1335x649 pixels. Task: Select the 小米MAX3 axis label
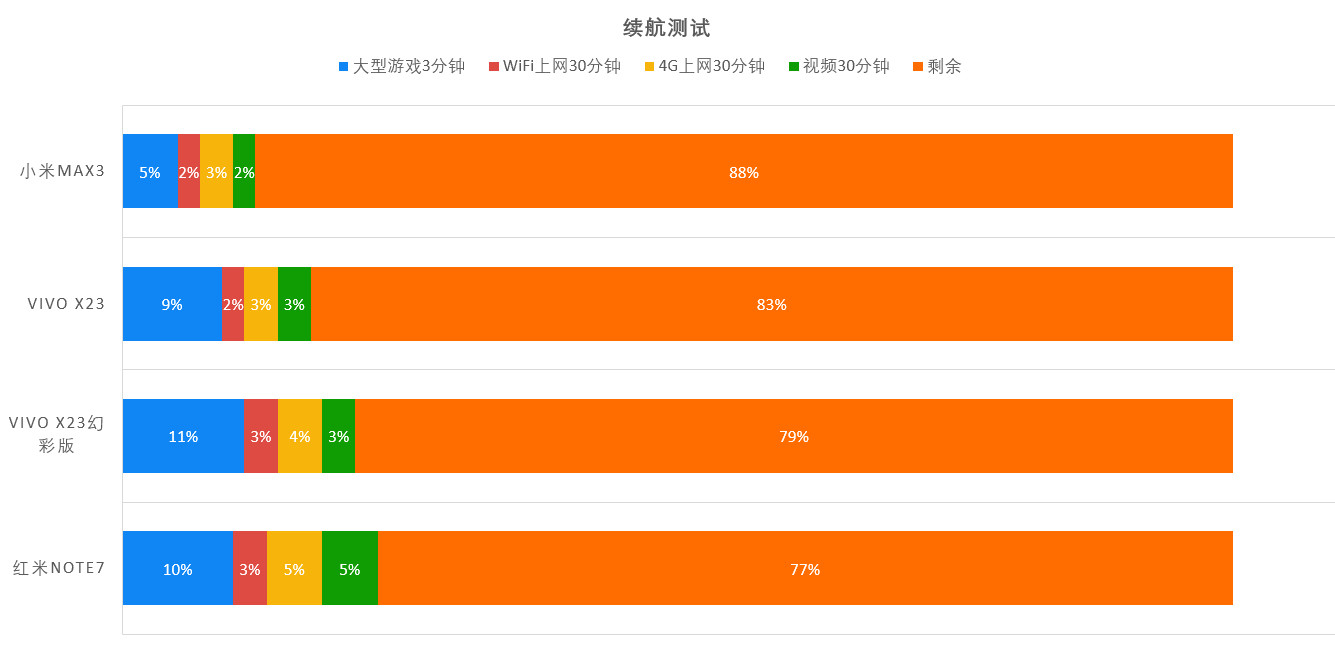[x=62, y=171]
